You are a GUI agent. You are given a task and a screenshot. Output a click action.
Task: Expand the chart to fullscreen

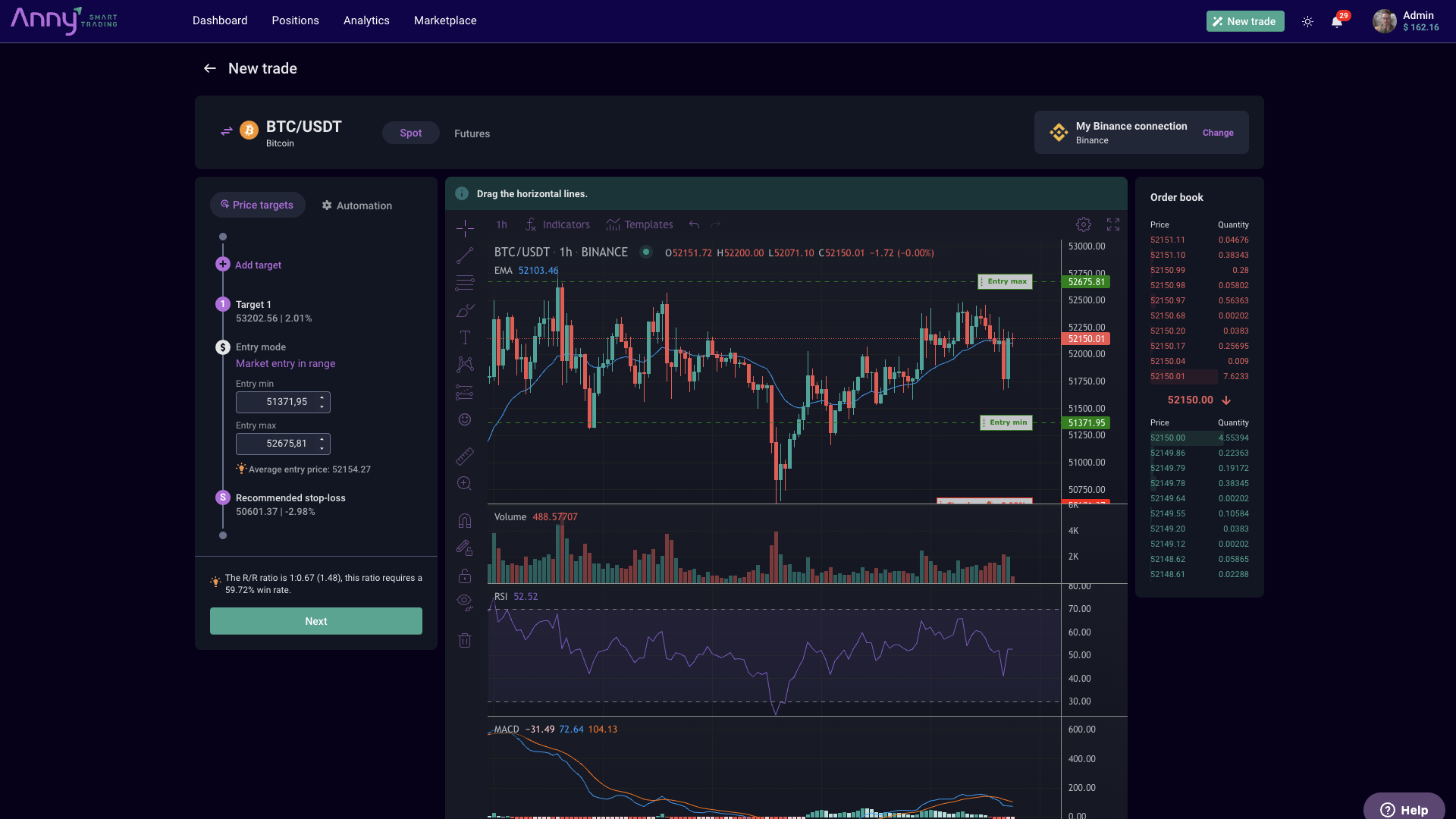coord(1113,224)
